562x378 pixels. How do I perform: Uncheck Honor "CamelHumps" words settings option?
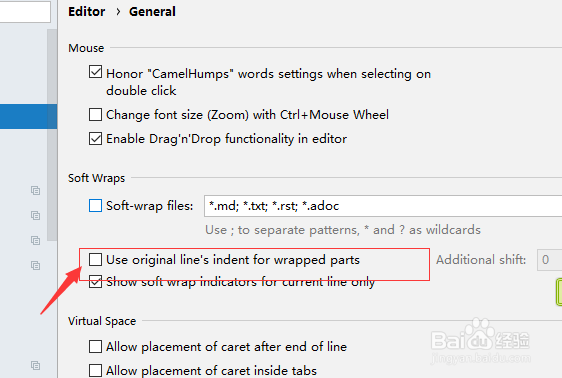coord(95,72)
